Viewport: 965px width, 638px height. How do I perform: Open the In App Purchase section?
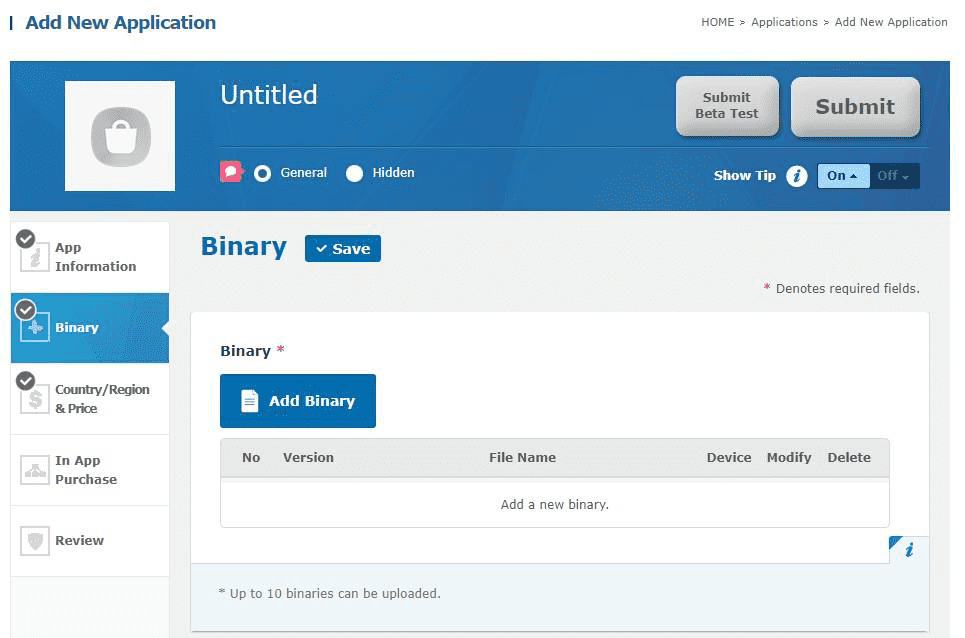point(86,470)
